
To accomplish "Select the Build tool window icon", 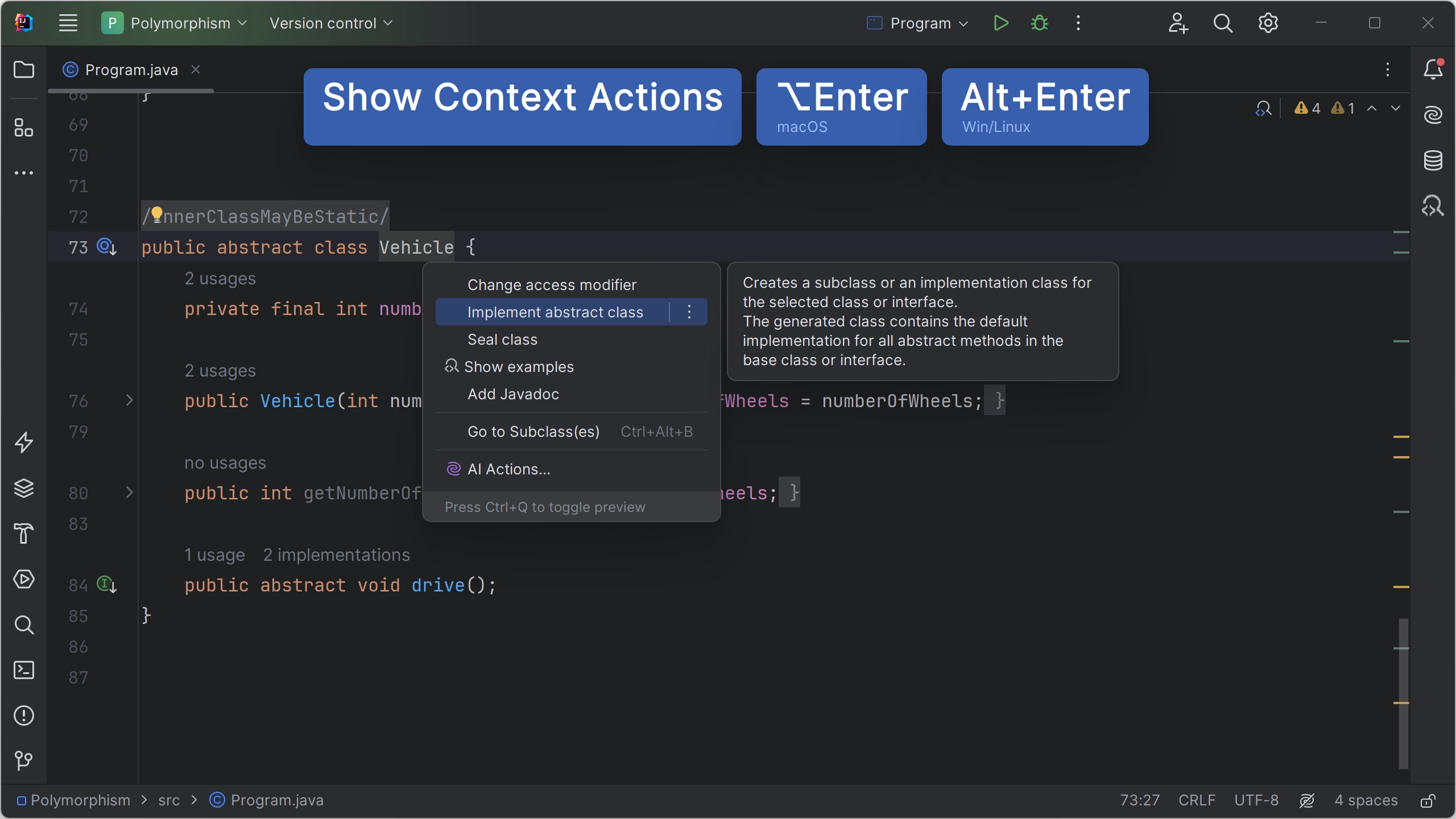I will pyautogui.click(x=23, y=534).
